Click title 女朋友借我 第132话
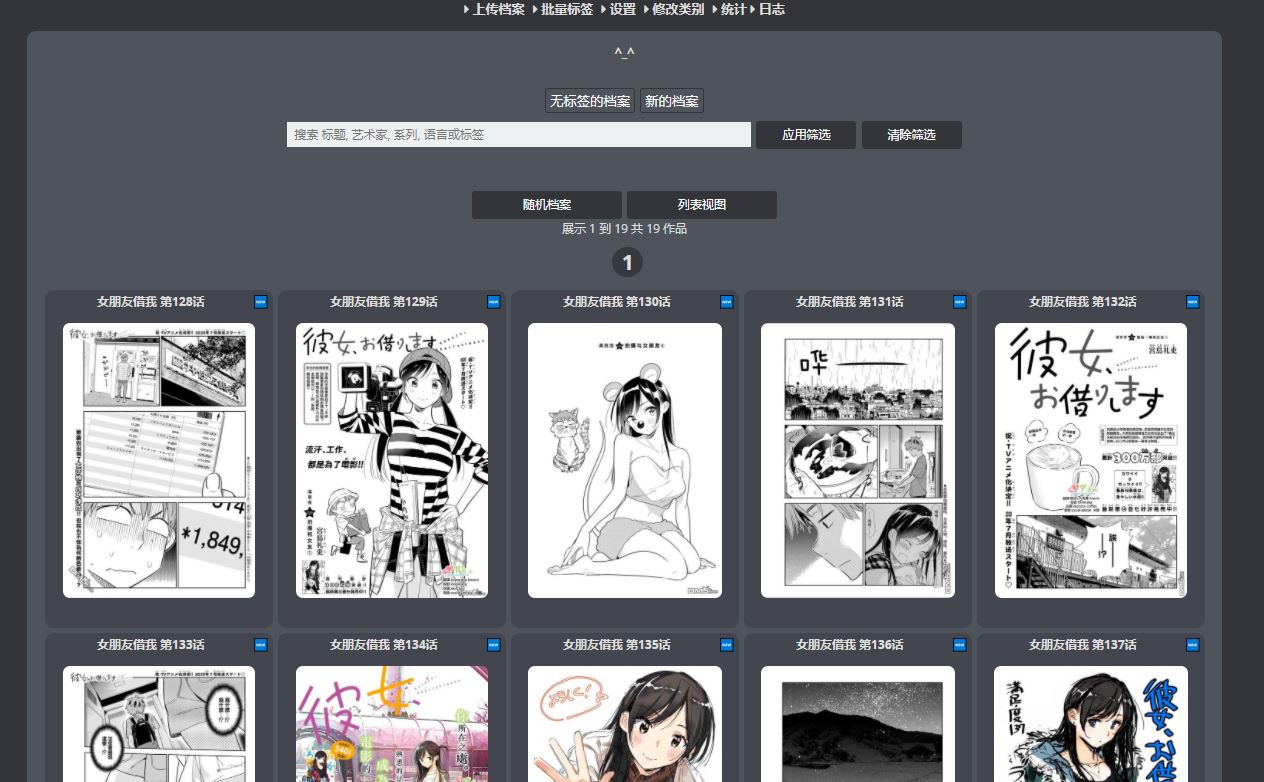This screenshot has height=782, width=1264. 1082,302
